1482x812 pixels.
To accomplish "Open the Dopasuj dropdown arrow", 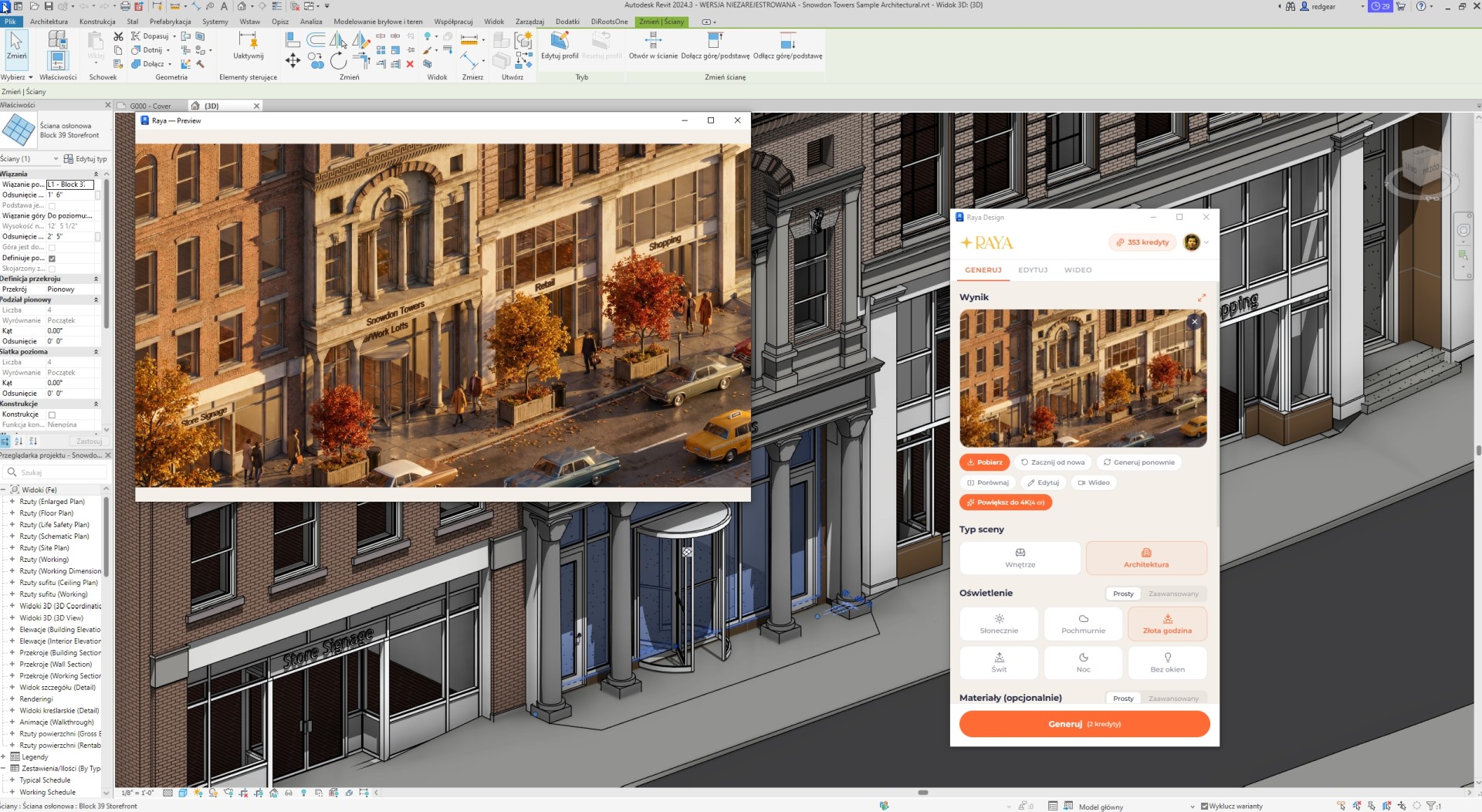I will click(x=174, y=36).
